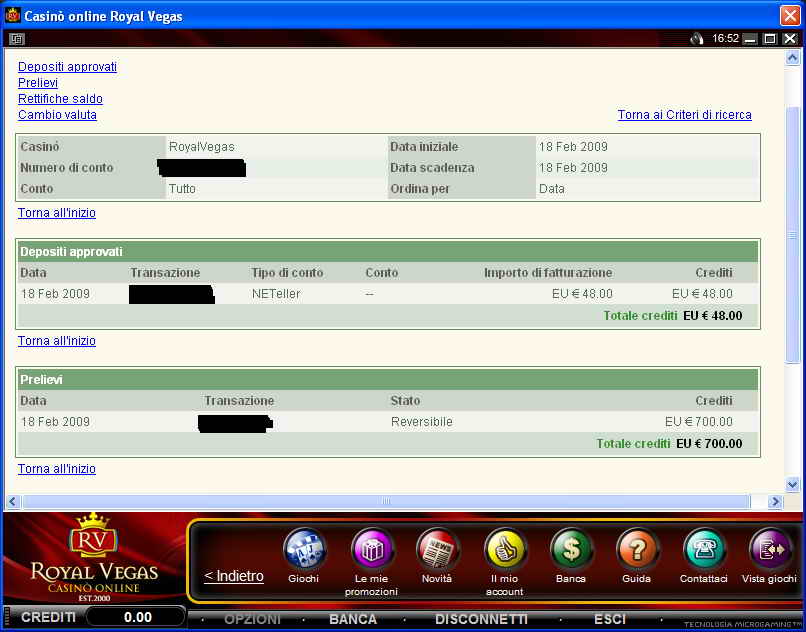Click the horizontal scrollbar thumb
The image size is (806, 632).
(x=386, y=501)
